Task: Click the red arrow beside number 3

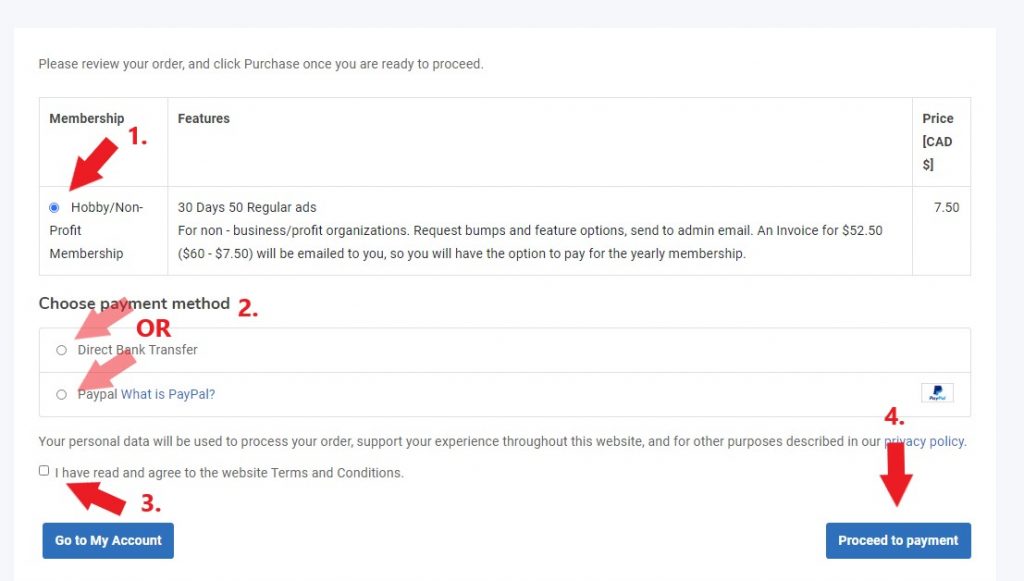Action: 97,498
